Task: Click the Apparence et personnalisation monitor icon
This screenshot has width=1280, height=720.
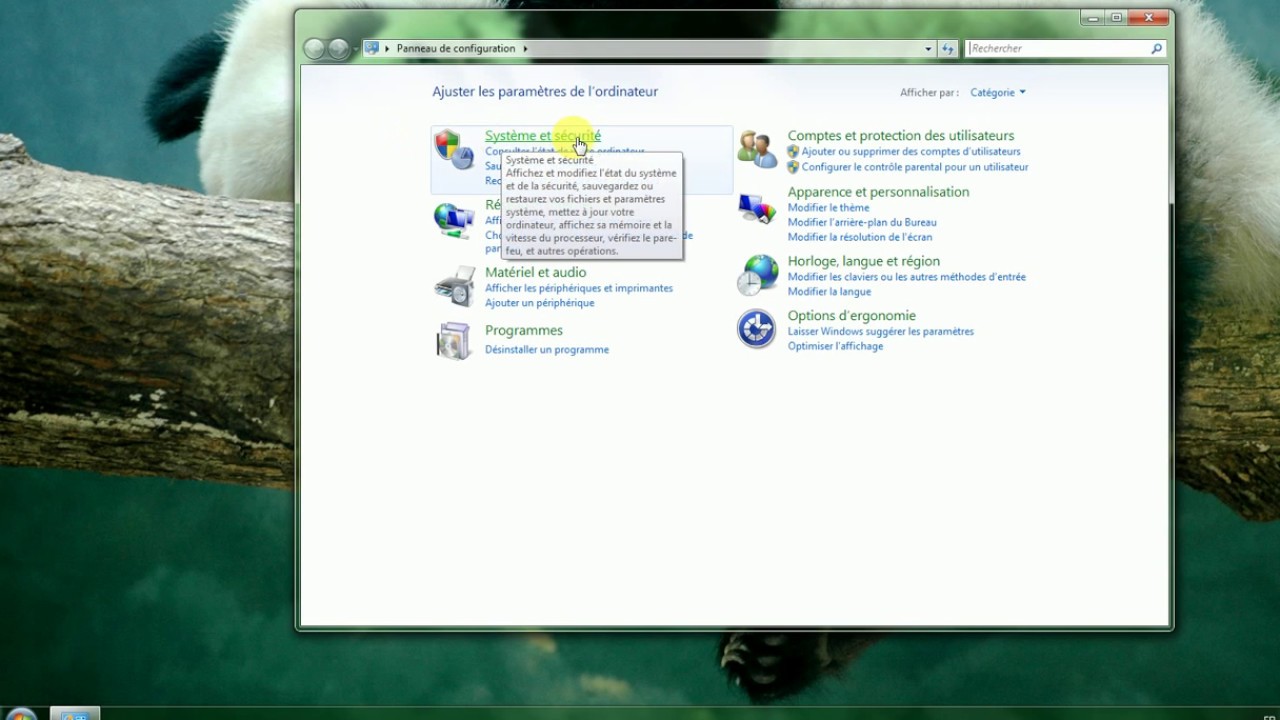Action: 757,208
